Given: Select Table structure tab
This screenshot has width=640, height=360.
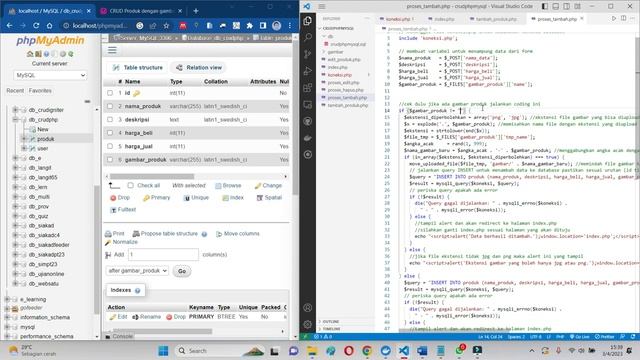Looking at the screenshot, I should [138, 67].
